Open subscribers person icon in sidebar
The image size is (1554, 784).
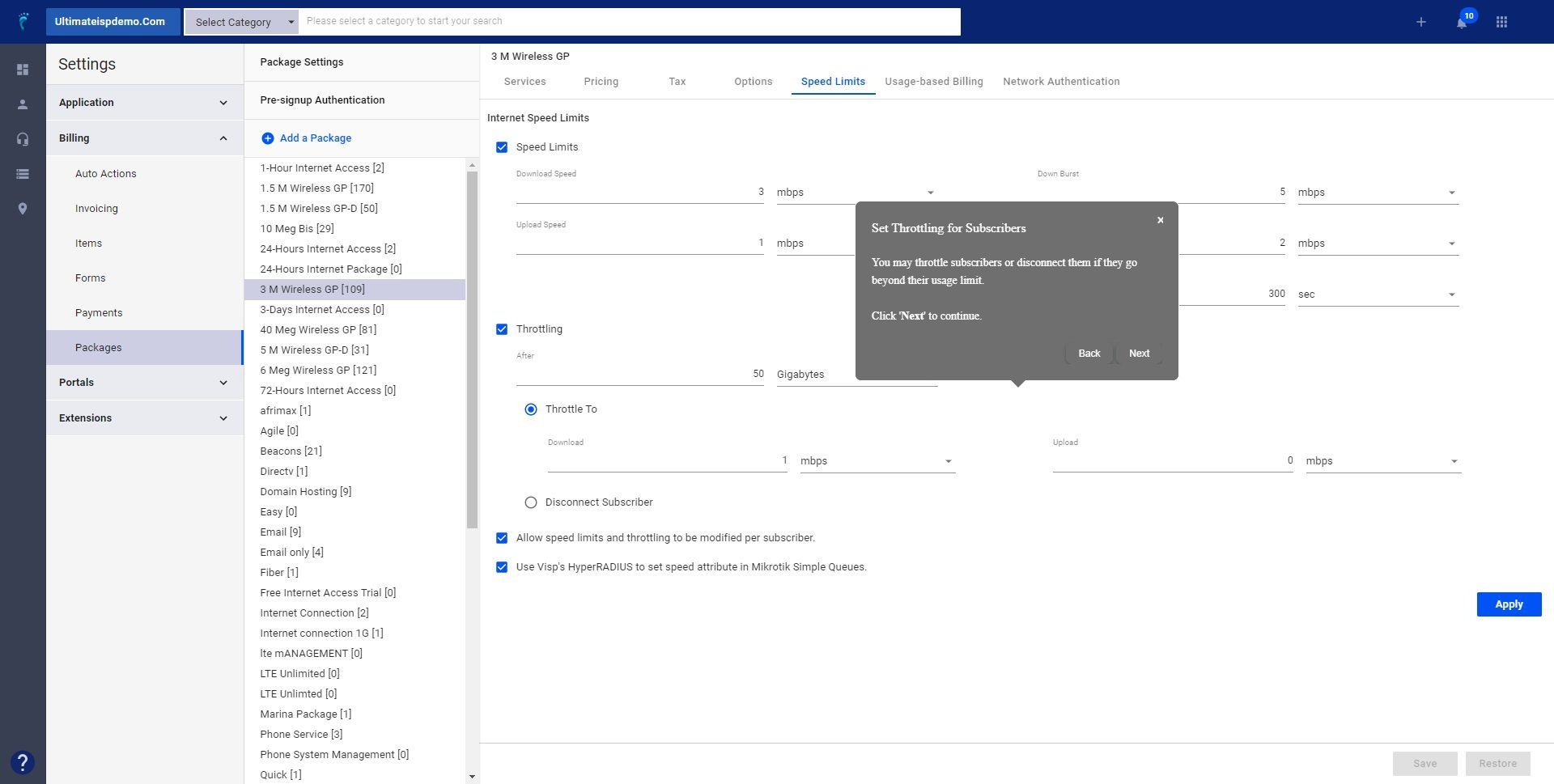coord(23,104)
